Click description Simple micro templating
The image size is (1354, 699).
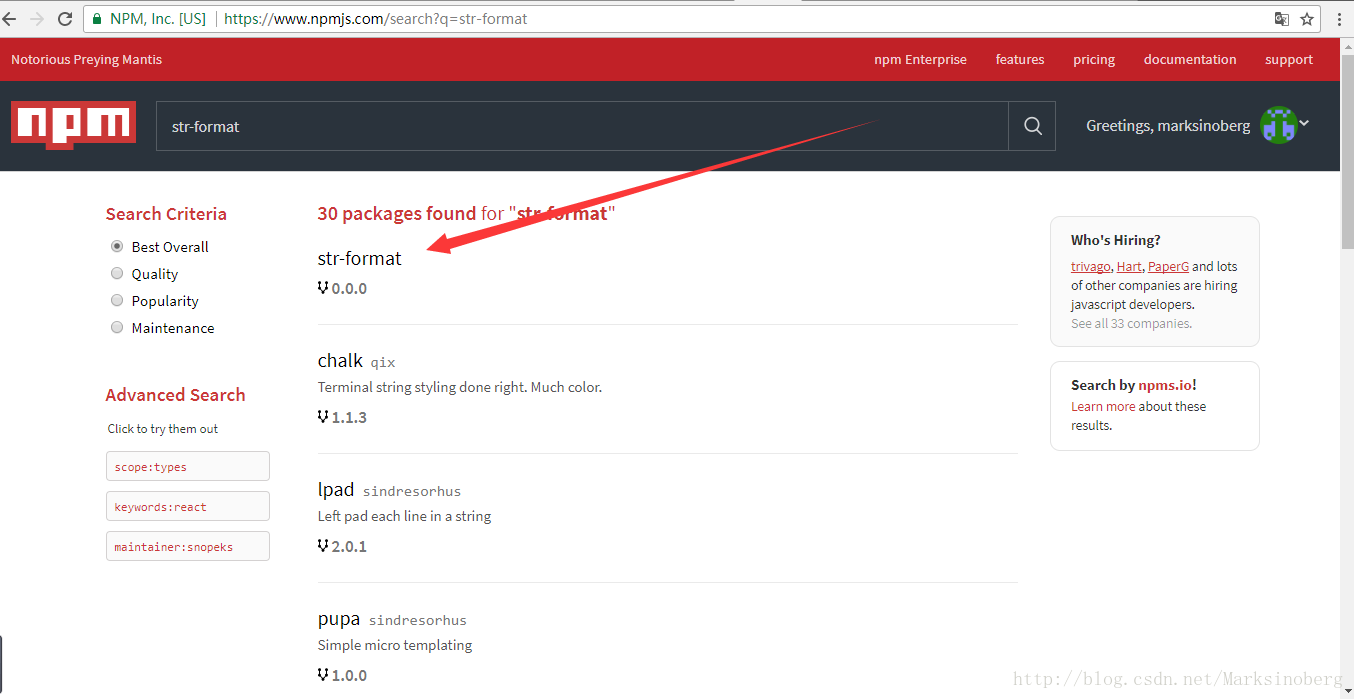(395, 645)
